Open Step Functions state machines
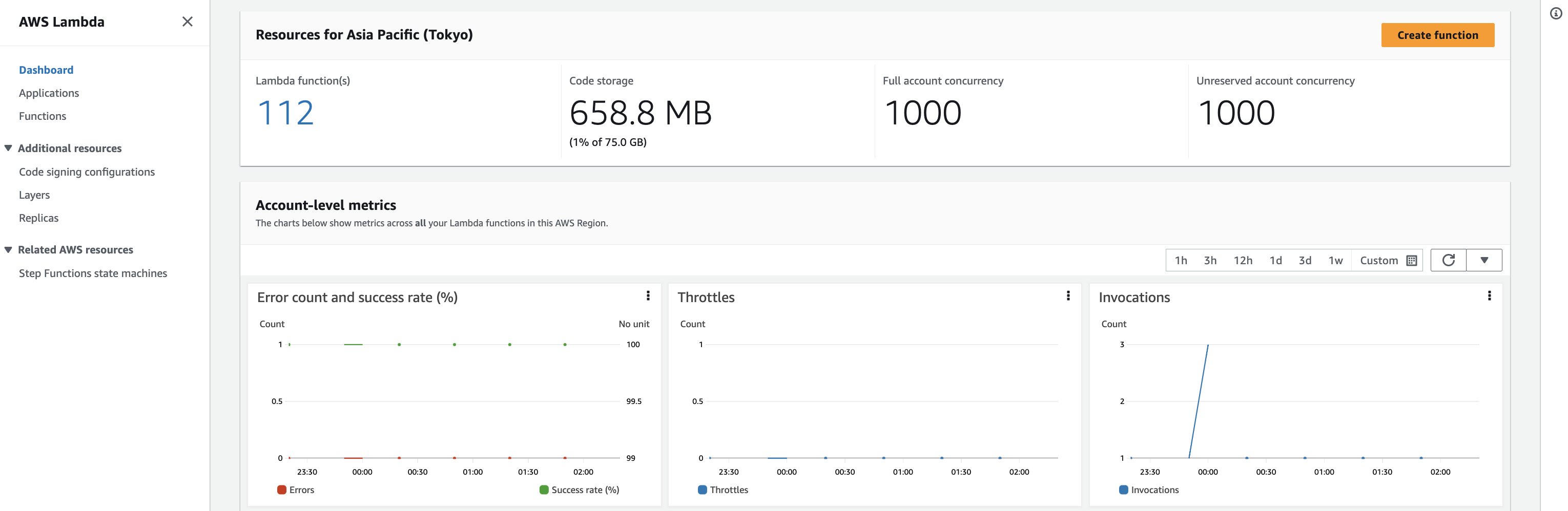 coord(93,274)
